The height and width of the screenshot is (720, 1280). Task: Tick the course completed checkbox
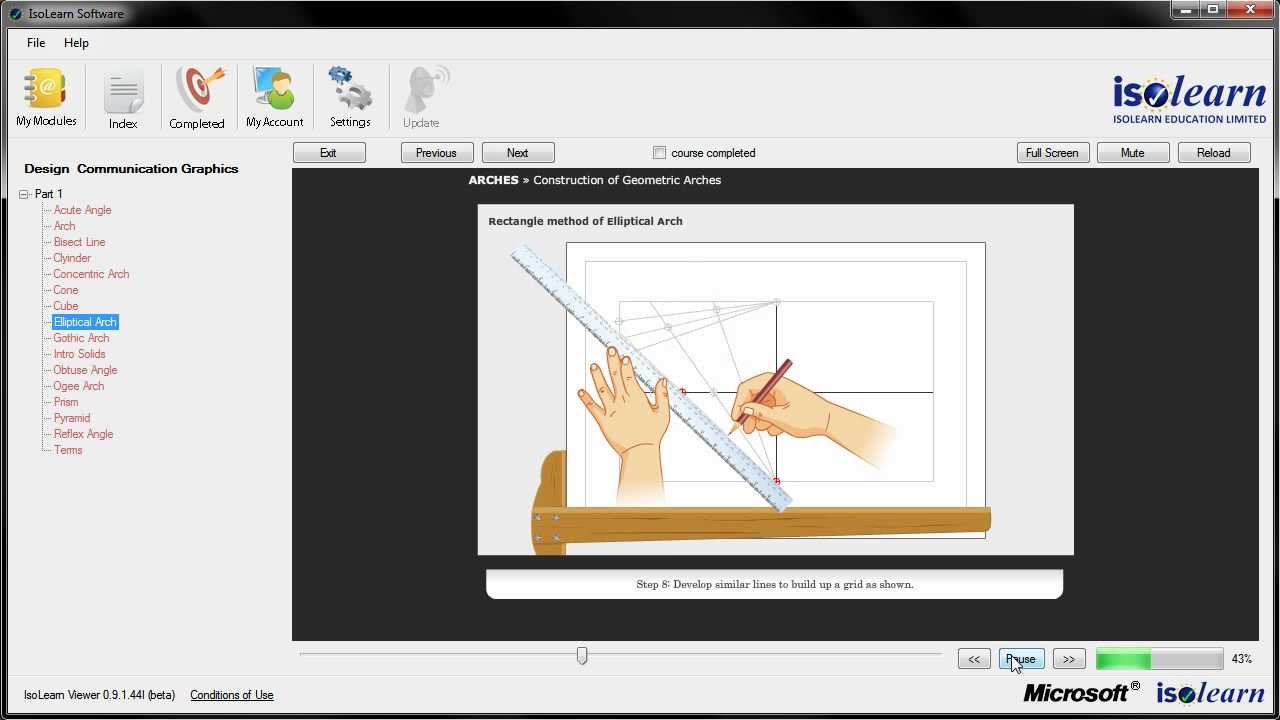(x=659, y=153)
